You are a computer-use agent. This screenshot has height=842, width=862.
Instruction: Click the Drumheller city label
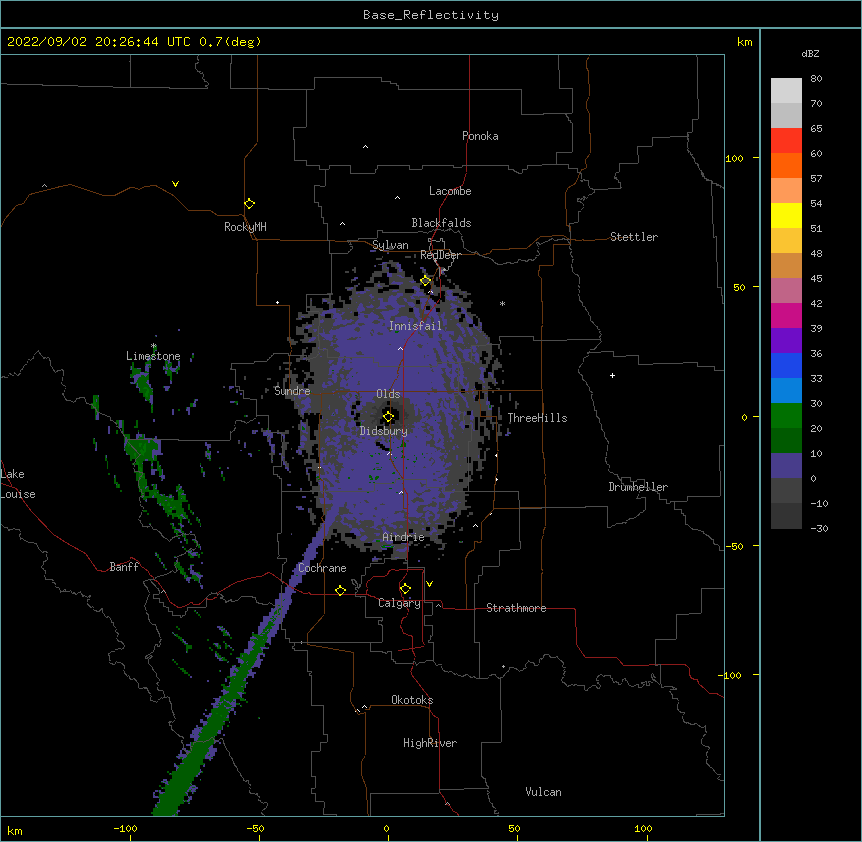[638, 487]
